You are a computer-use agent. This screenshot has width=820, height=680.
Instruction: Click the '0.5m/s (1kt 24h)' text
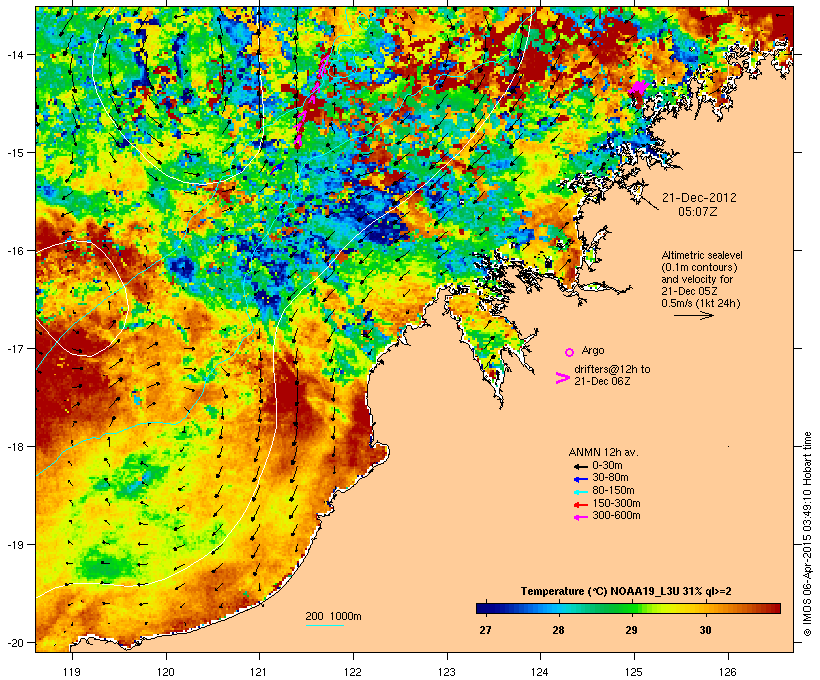(701, 303)
